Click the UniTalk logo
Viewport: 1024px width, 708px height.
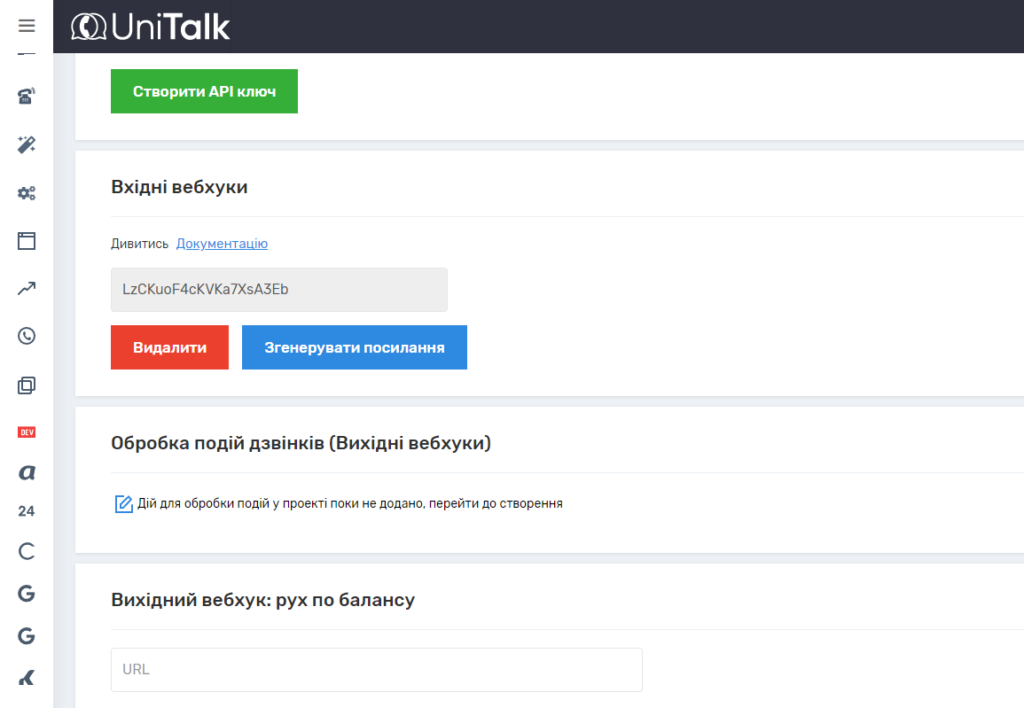coord(150,27)
